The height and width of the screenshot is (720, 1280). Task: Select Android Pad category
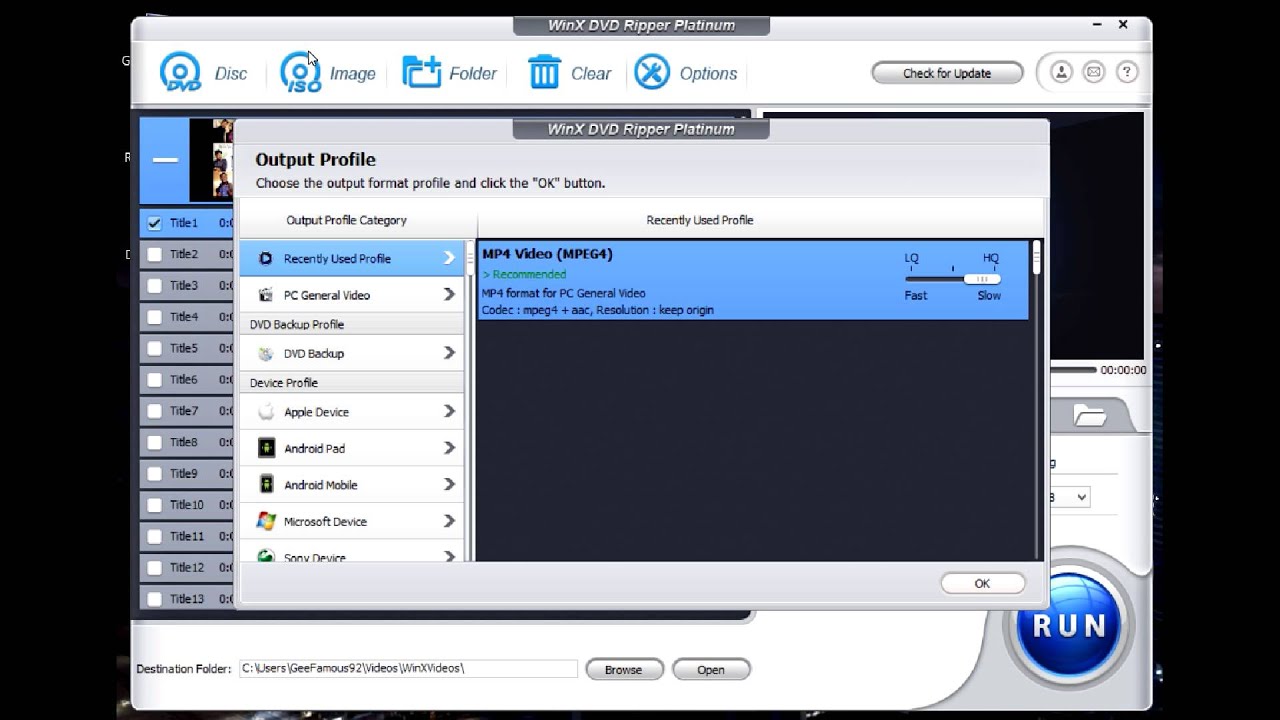coord(352,448)
